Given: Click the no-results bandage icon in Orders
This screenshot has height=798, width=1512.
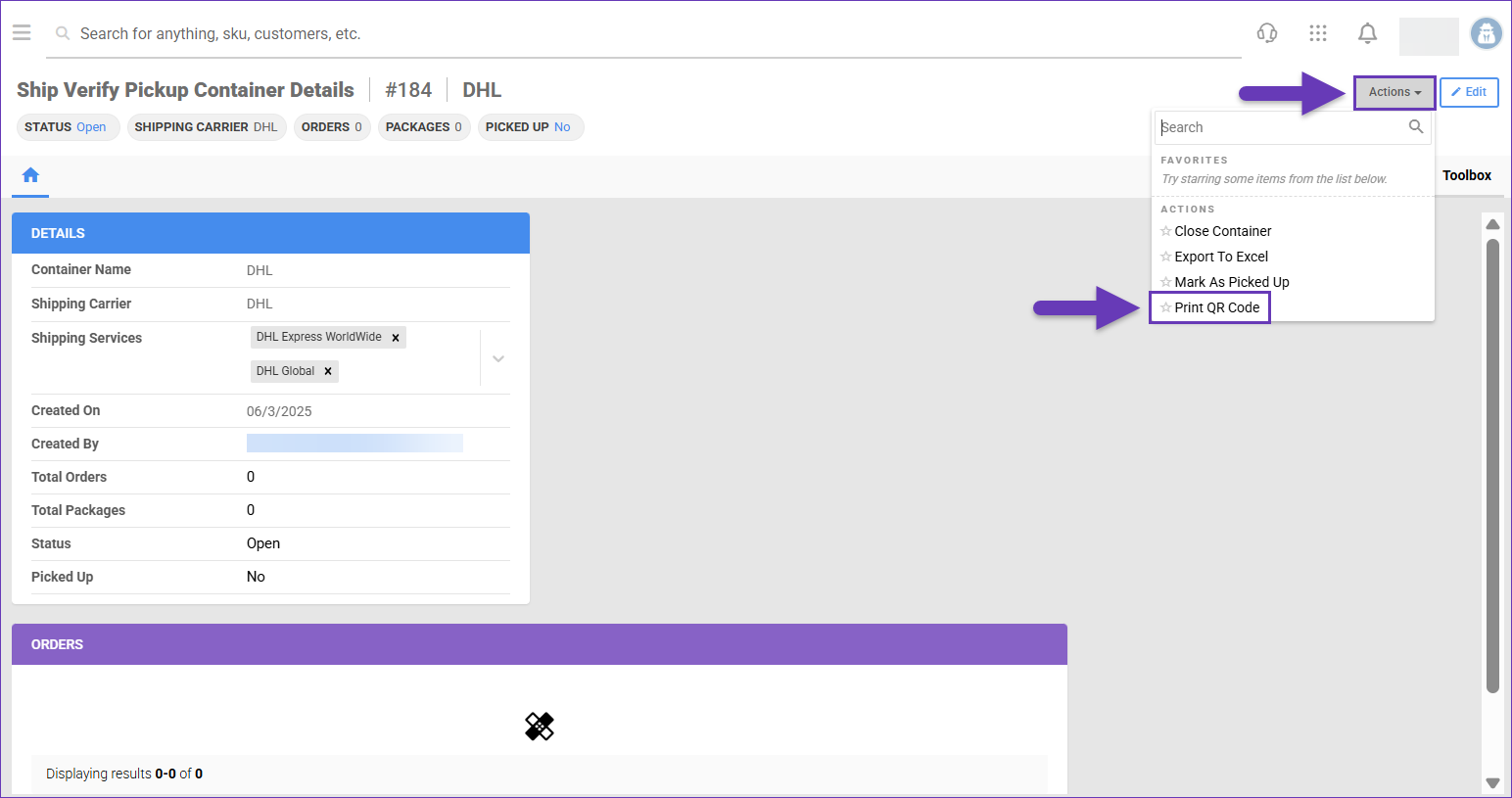Looking at the screenshot, I should coord(540,727).
